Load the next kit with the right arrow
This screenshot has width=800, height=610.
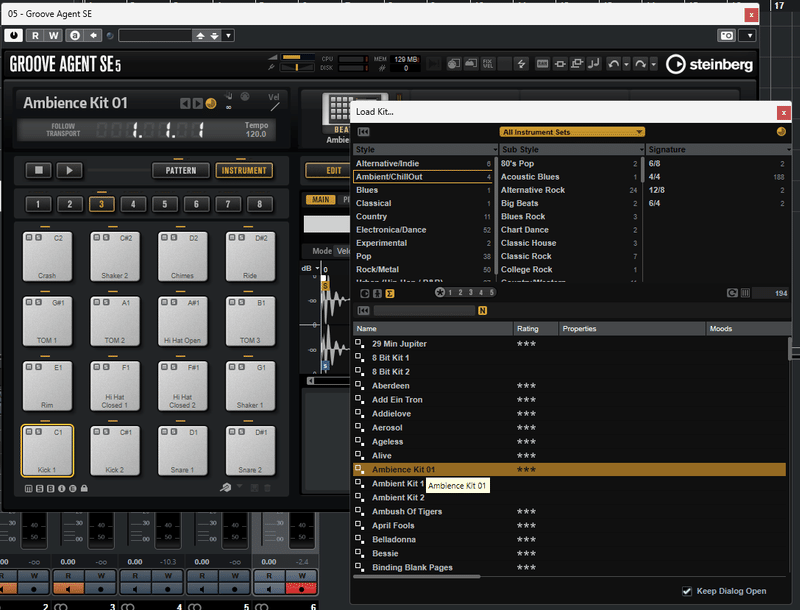[197, 104]
